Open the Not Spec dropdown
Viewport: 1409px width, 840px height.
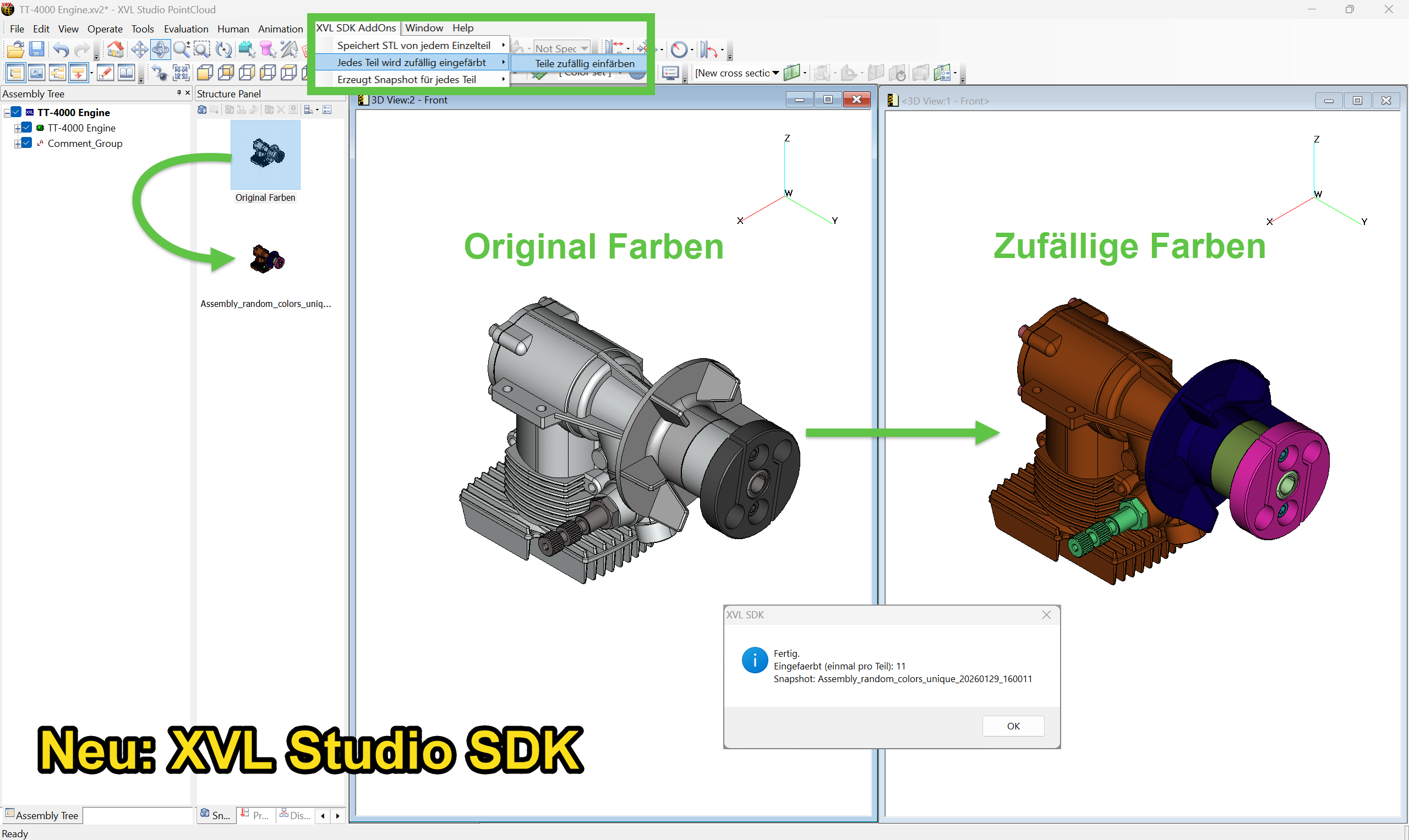pos(585,48)
